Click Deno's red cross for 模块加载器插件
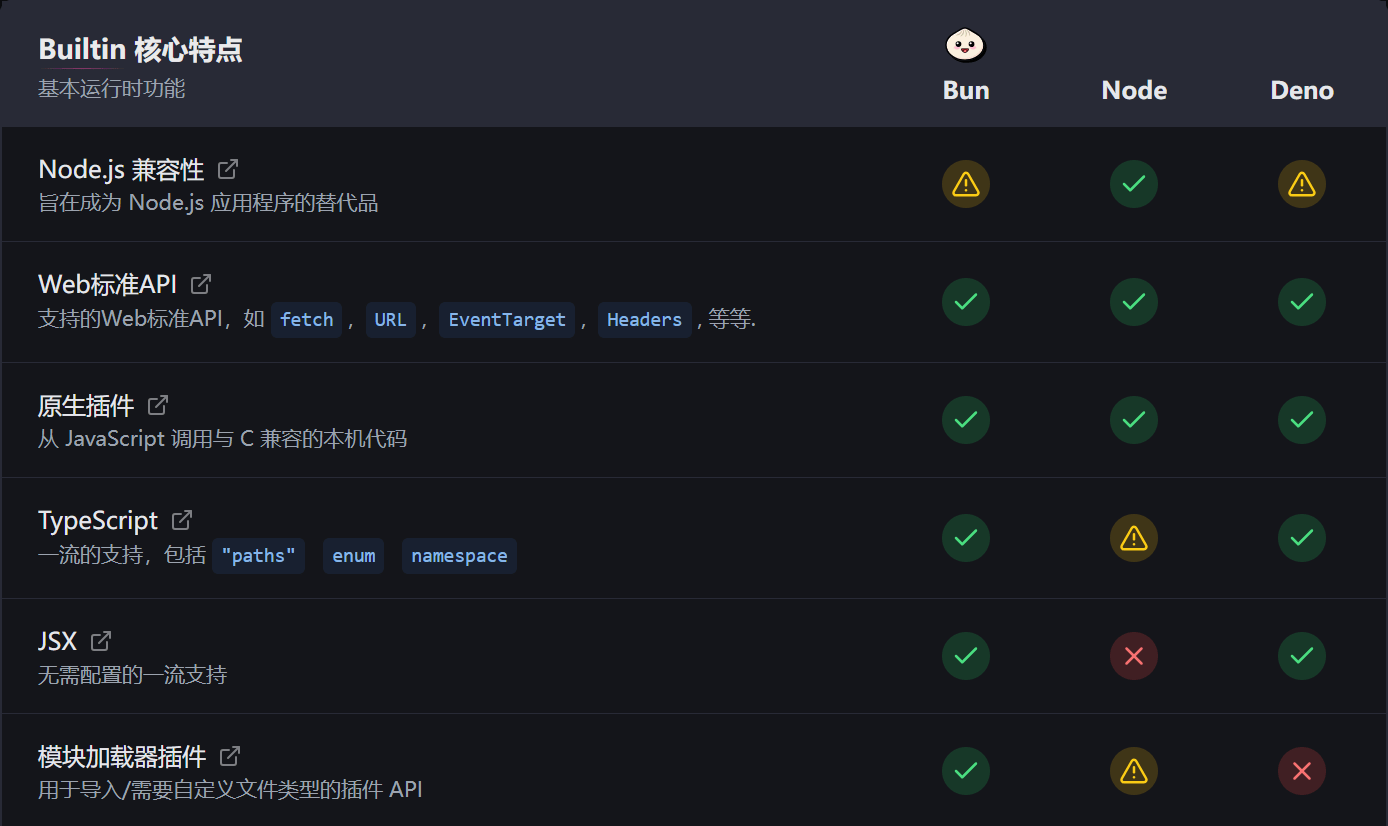1388x826 pixels. click(1301, 771)
